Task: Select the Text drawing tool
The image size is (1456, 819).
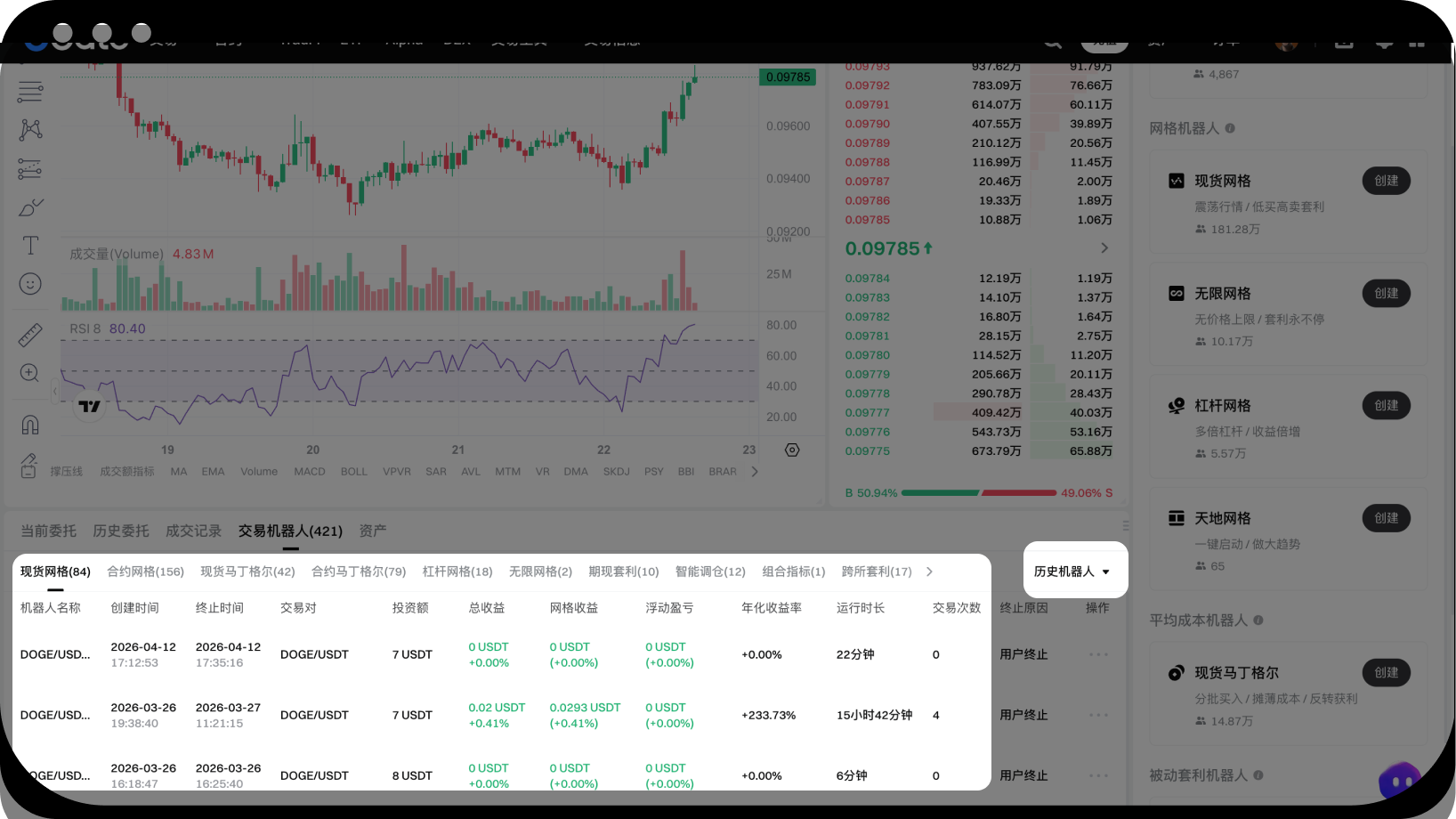Action: (30, 246)
